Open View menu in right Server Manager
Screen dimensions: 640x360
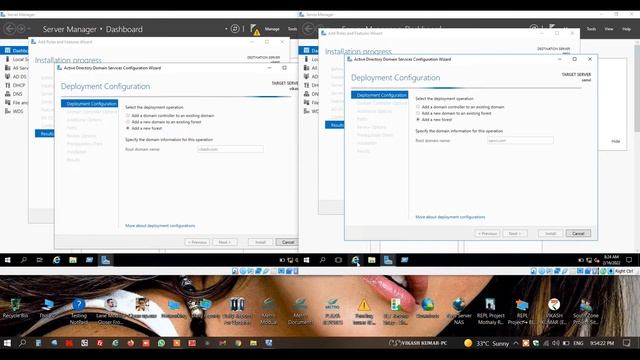(609, 29)
